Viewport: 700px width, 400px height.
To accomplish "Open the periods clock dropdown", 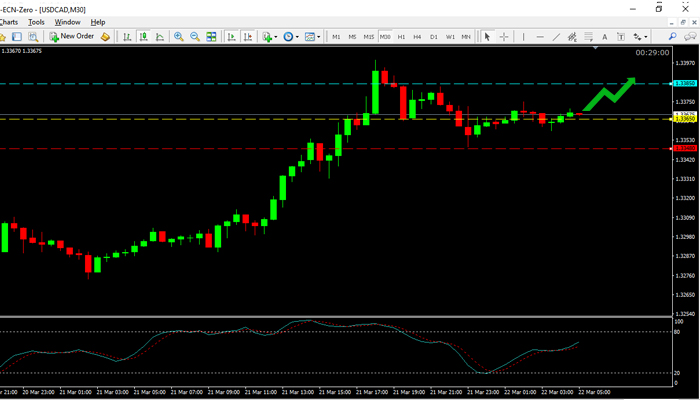I will (x=291, y=37).
